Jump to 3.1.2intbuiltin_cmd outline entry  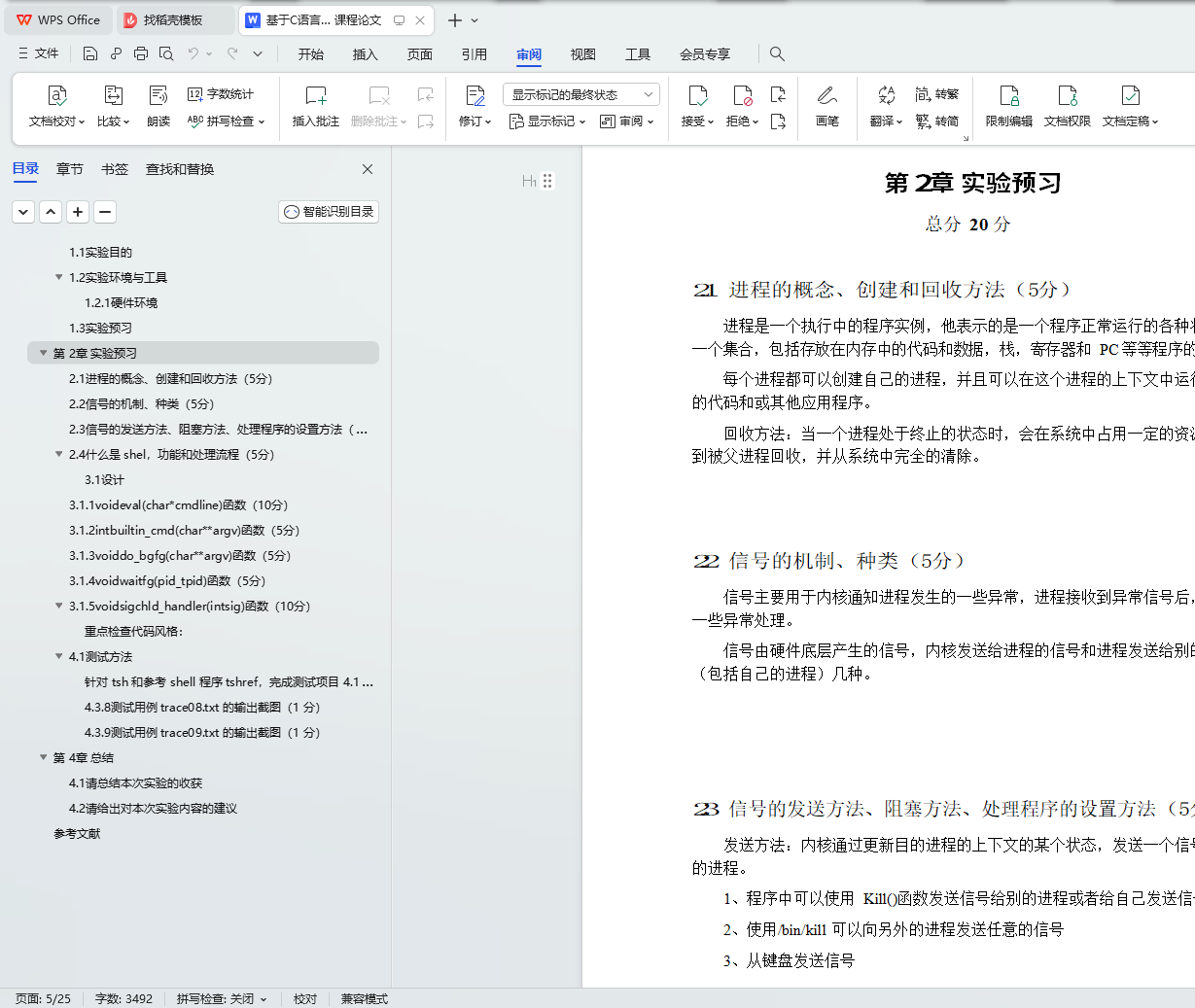[x=184, y=530]
